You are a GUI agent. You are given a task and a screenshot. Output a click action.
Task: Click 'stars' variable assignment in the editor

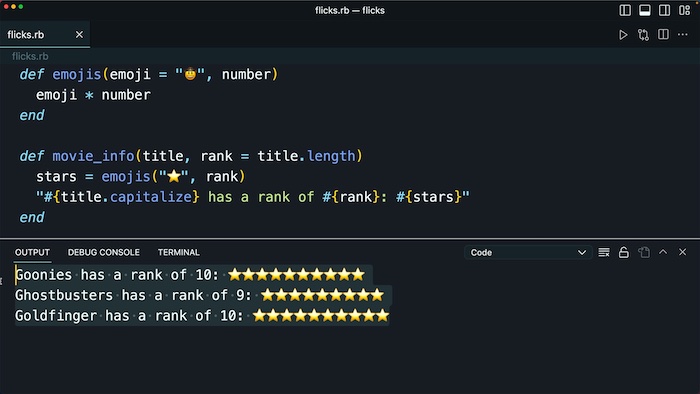point(56,177)
